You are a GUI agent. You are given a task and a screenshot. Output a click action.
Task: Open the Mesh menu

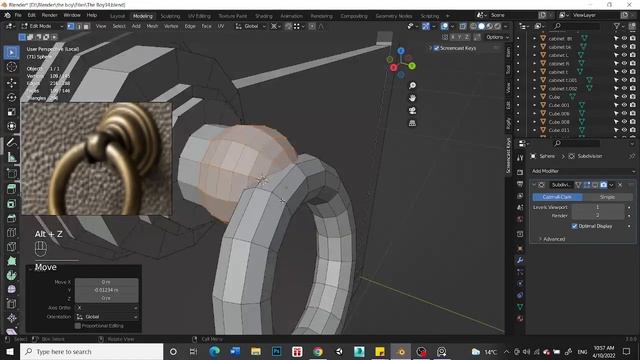[152, 26]
